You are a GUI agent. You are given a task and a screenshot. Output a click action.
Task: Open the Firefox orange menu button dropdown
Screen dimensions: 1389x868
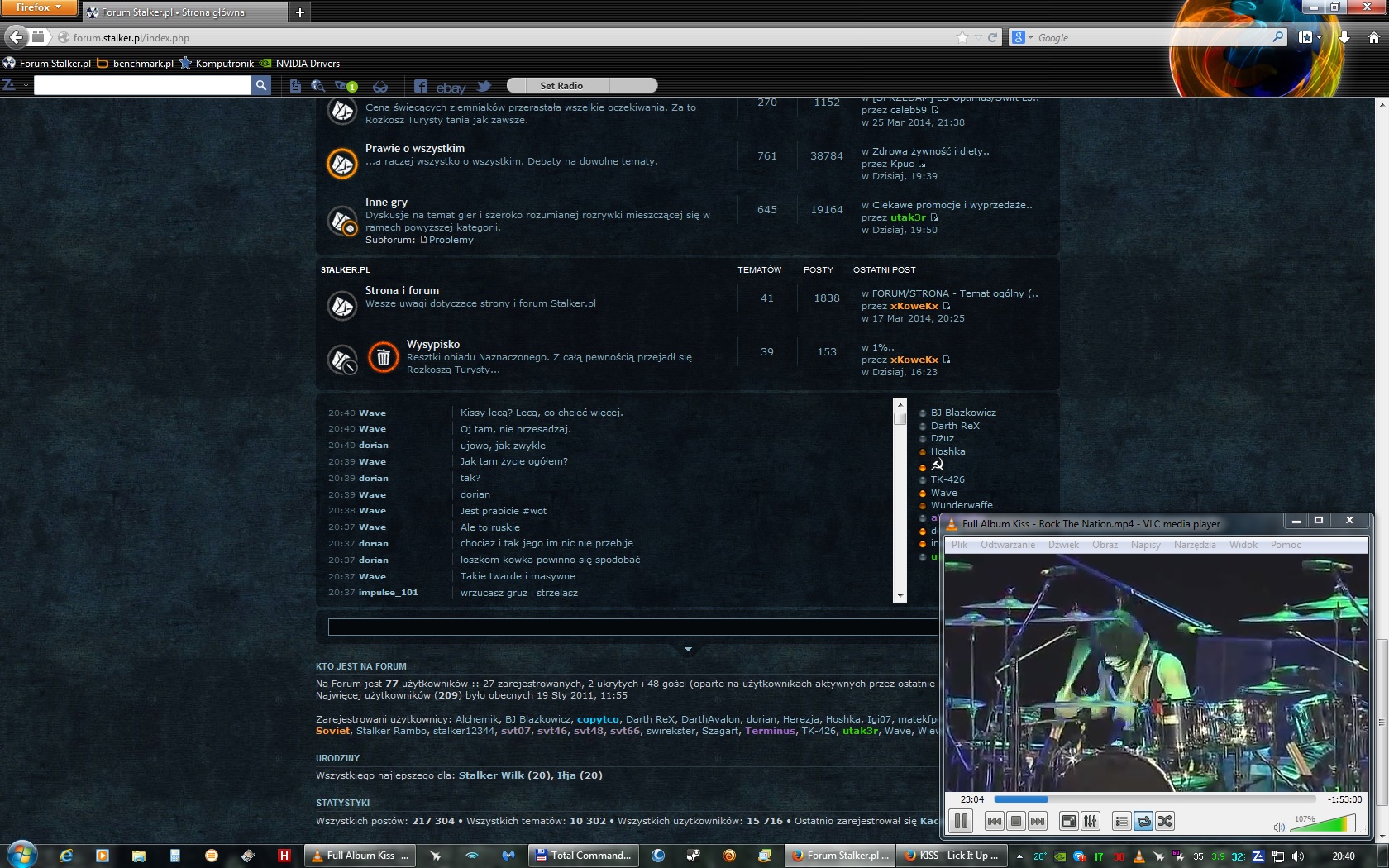pos(38,7)
